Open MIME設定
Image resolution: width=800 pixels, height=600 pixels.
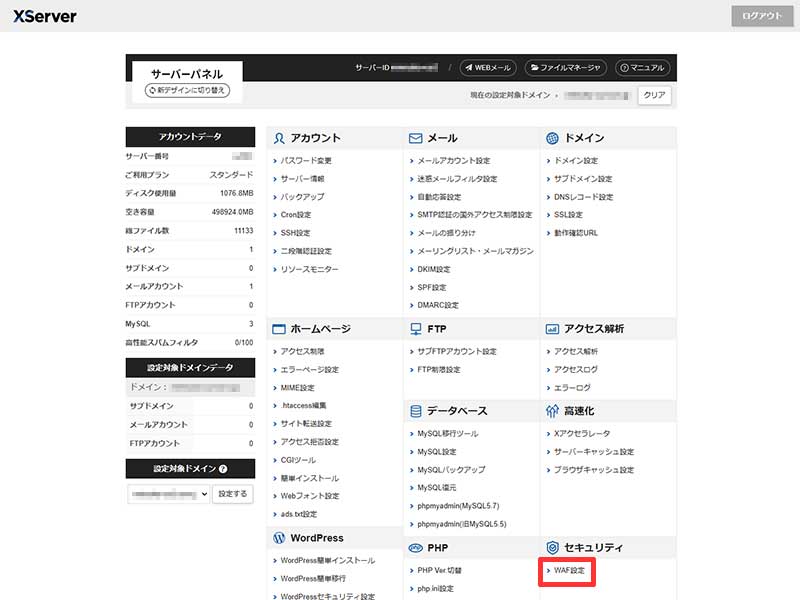[297, 388]
